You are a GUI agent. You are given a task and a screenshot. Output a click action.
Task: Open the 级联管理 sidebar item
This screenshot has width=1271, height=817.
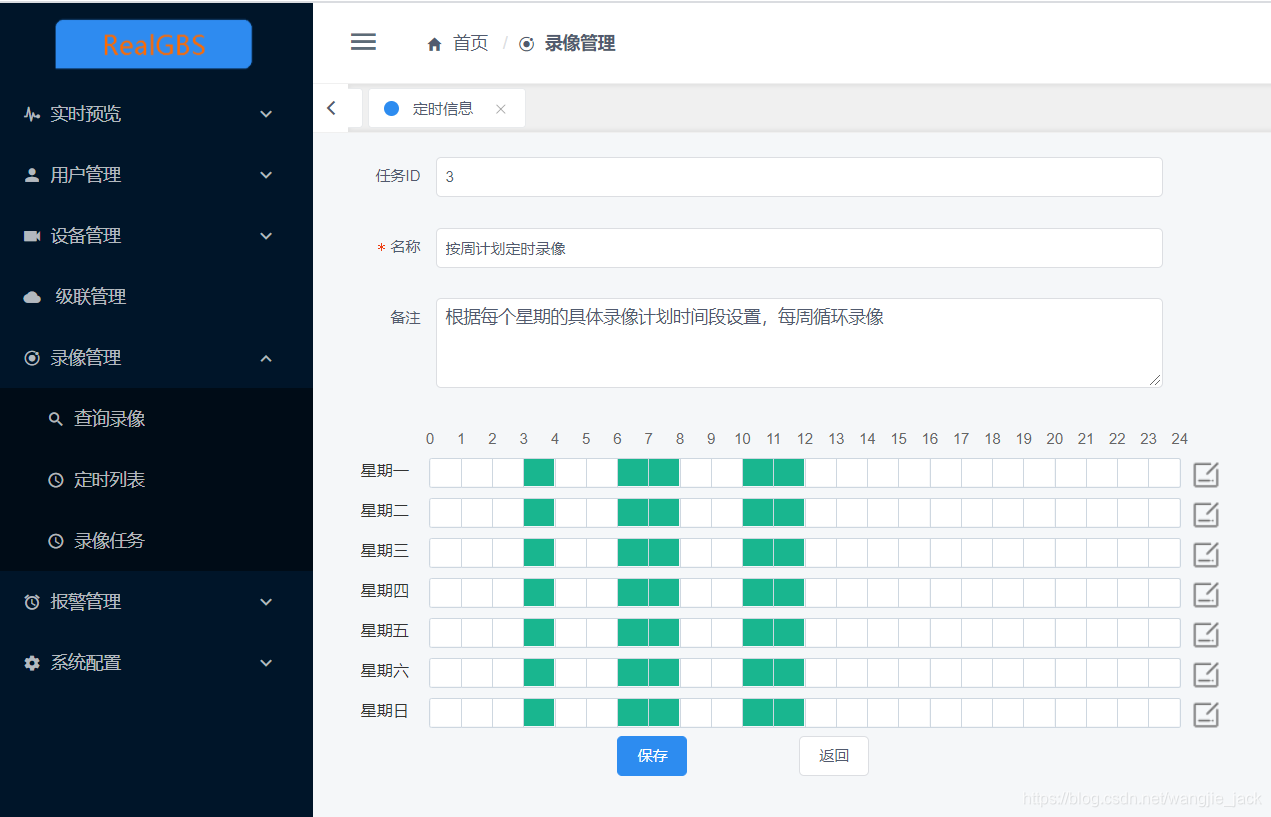point(156,297)
